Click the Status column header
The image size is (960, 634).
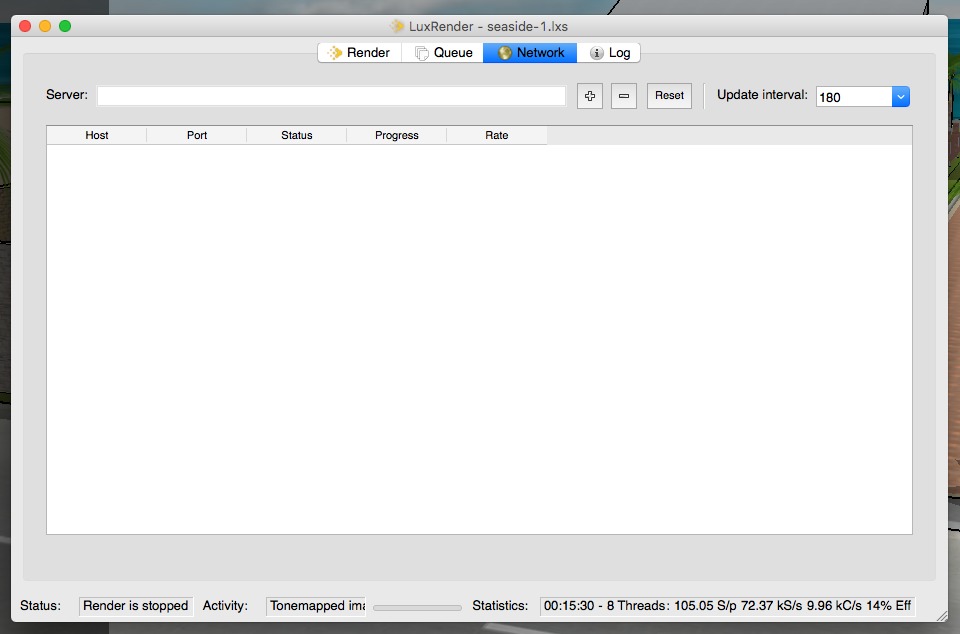(x=297, y=135)
